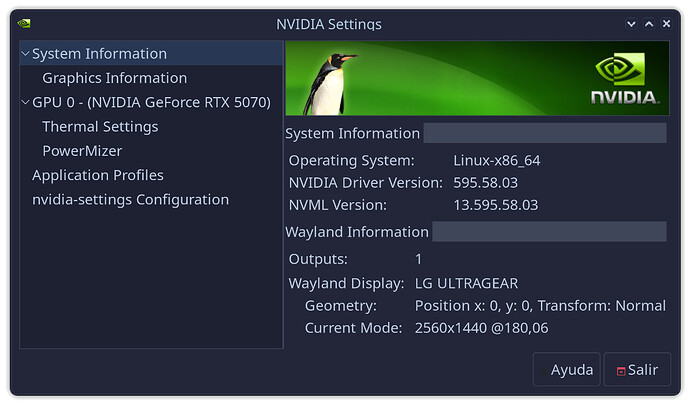
Task: Click the NVIDIA Settings window title
Action: tap(329, 24)
